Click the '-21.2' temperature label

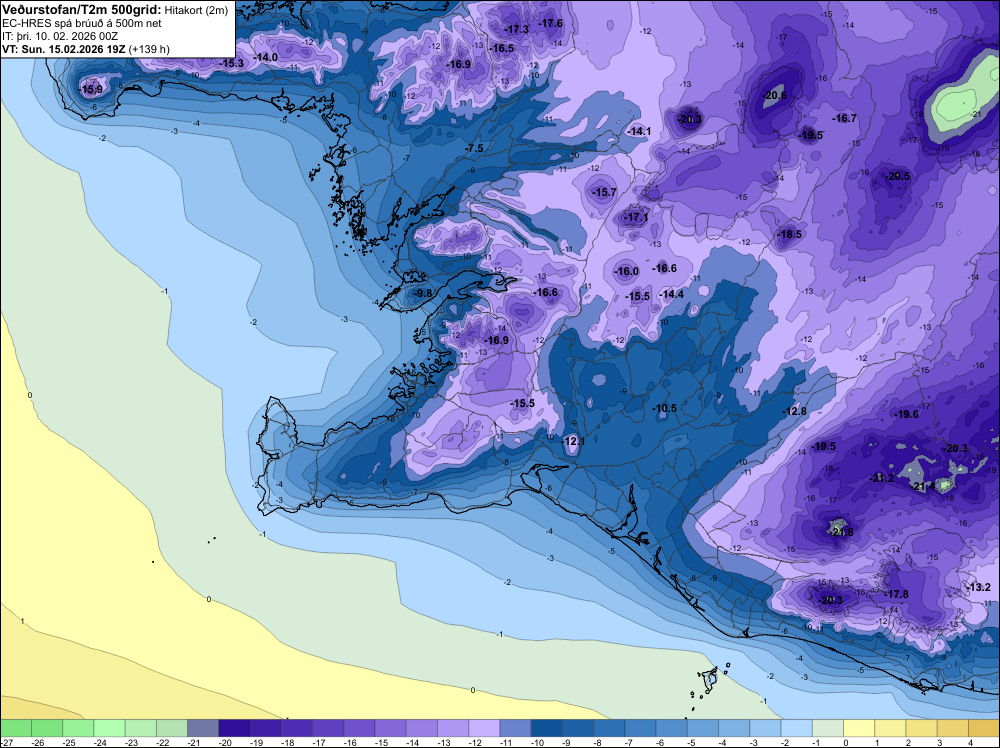(x=882, y=478)
